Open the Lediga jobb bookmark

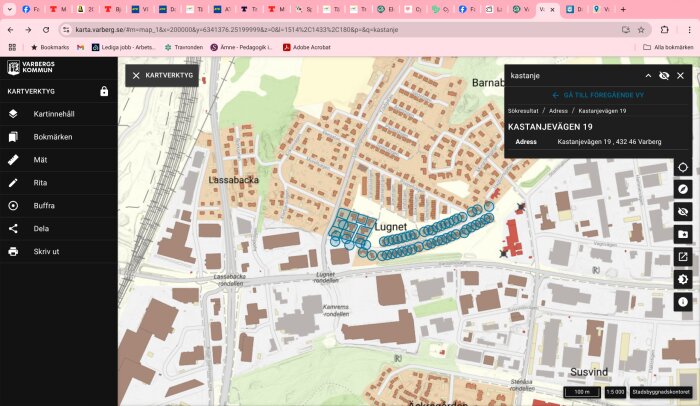[123, 47]
